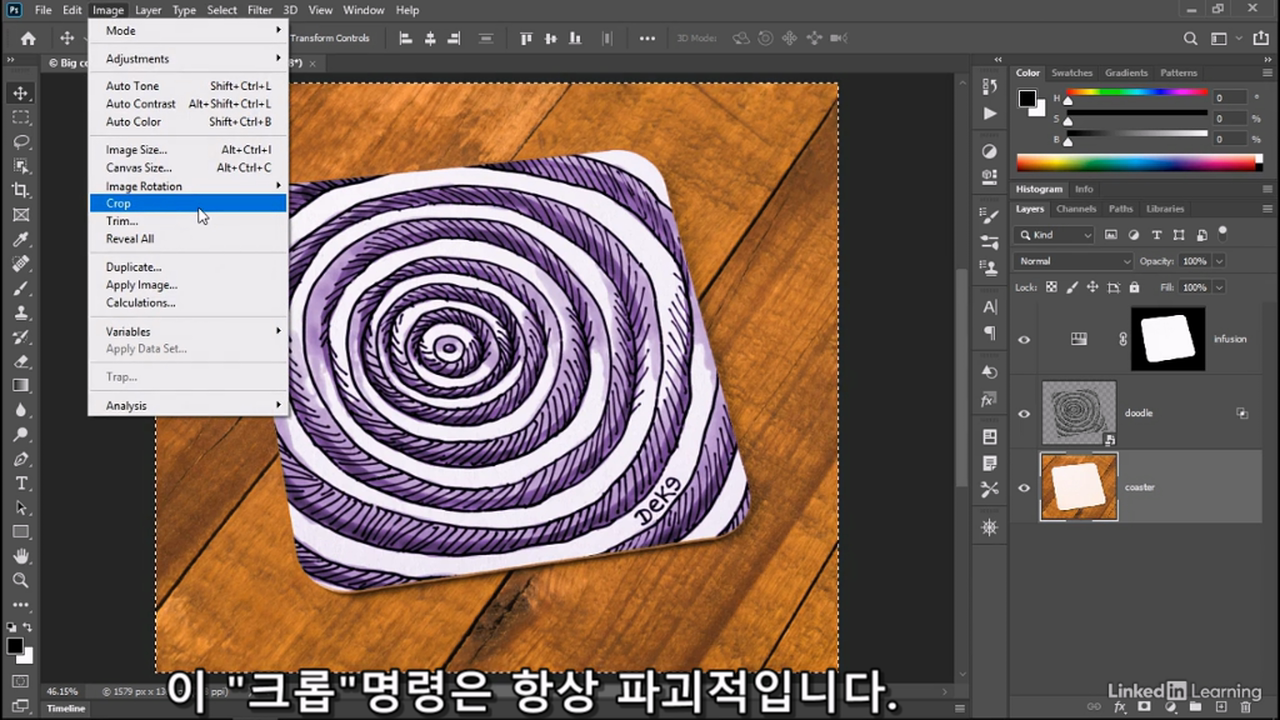This screenshot has width=1280, height=720.
Task: Open the Normal blend mode dropdown
Action: (1074, 261)
